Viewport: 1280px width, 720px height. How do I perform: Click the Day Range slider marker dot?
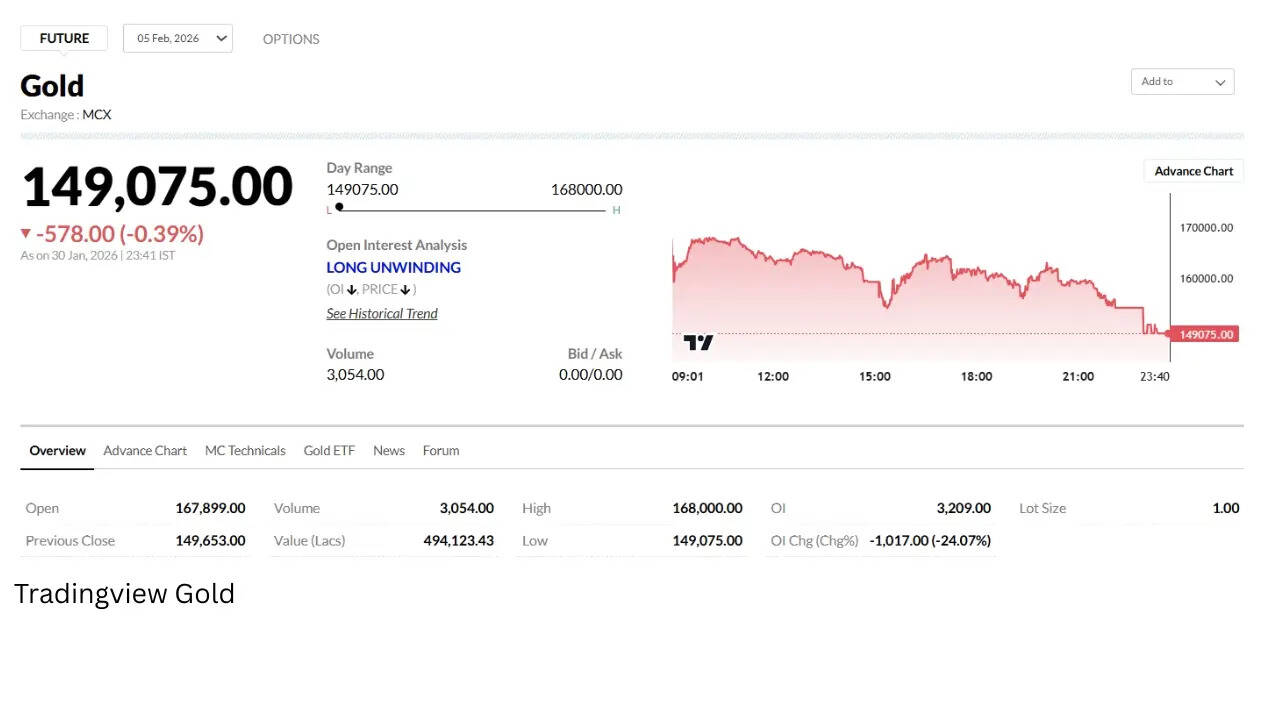(x=340, y=207)
